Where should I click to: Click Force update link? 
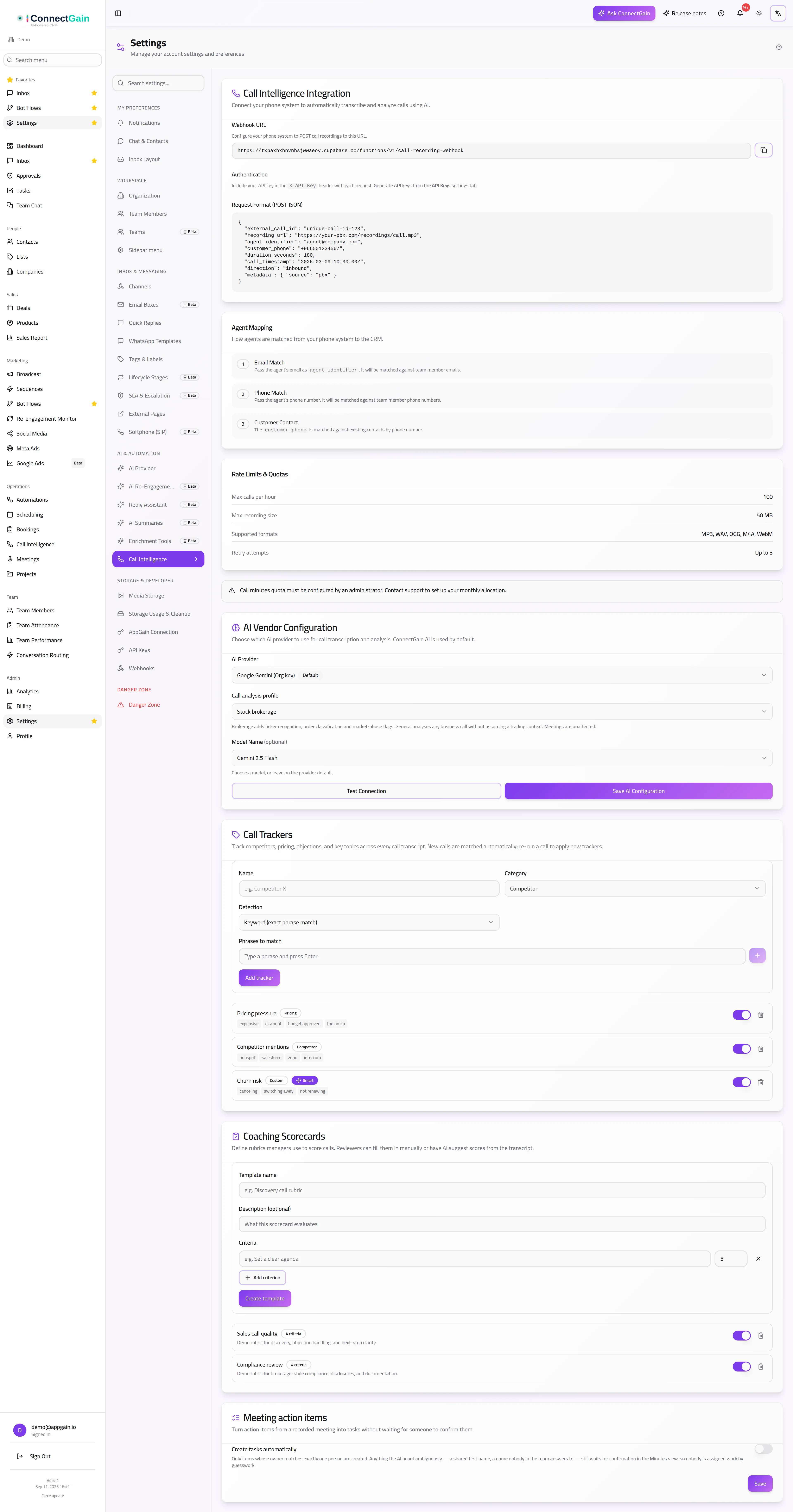pos(53,1495)
